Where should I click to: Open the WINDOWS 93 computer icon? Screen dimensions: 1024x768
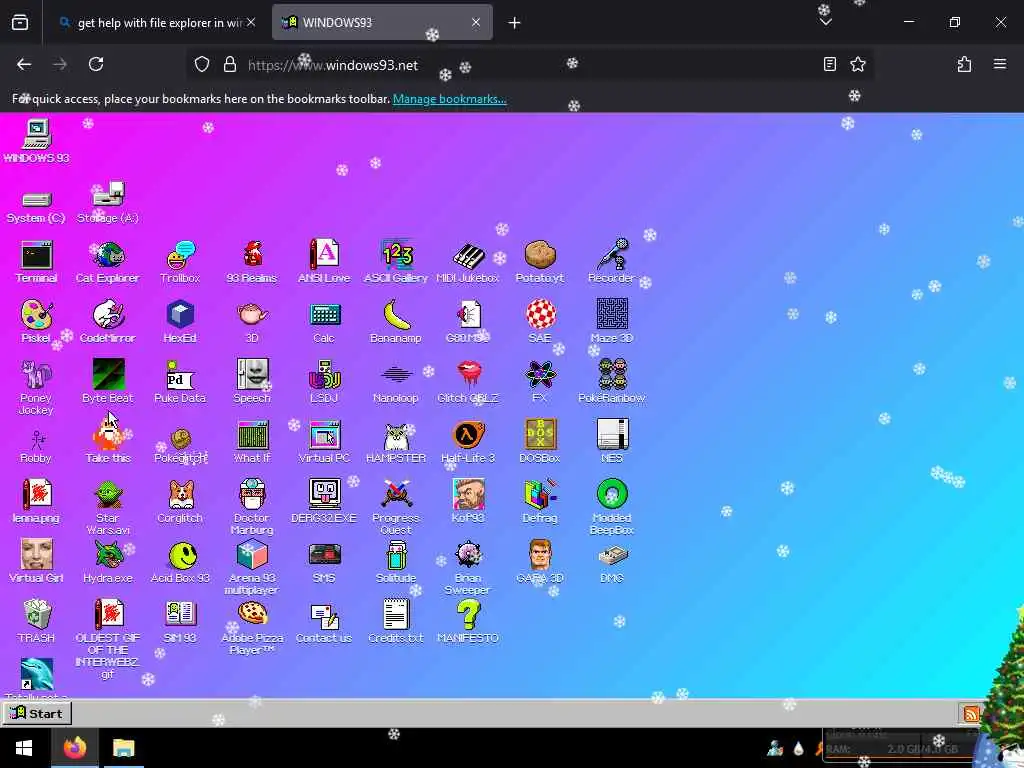point(37,142)
